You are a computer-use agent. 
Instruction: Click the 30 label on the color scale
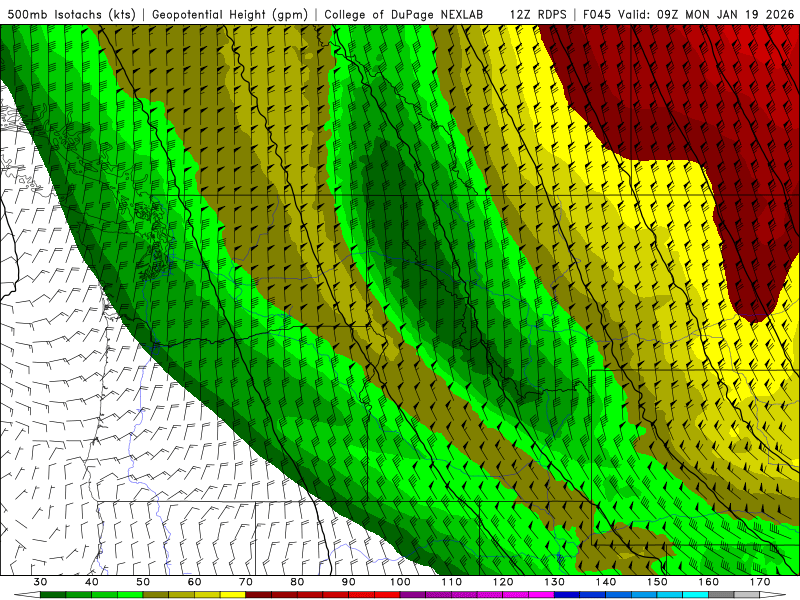(40, 582)
